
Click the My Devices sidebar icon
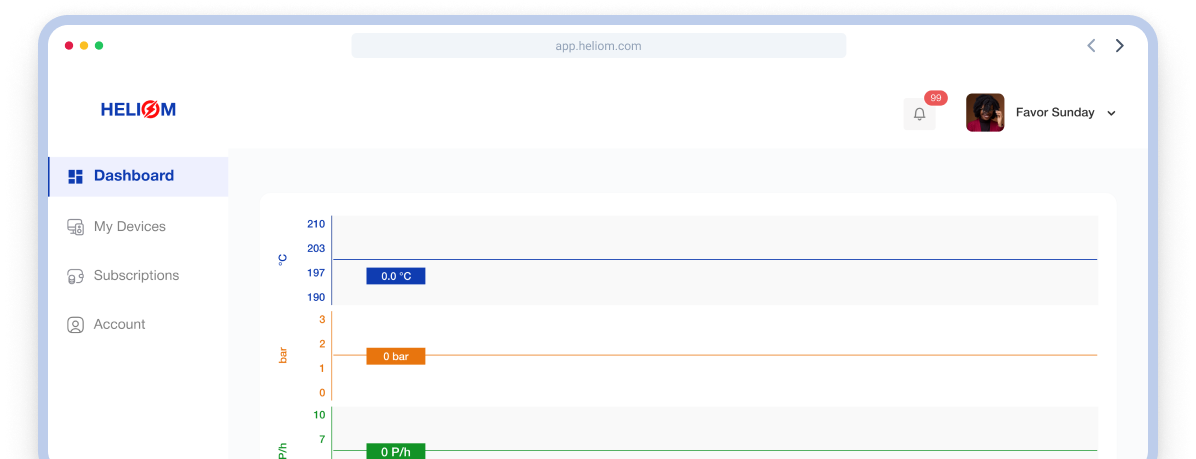[75, 227]
